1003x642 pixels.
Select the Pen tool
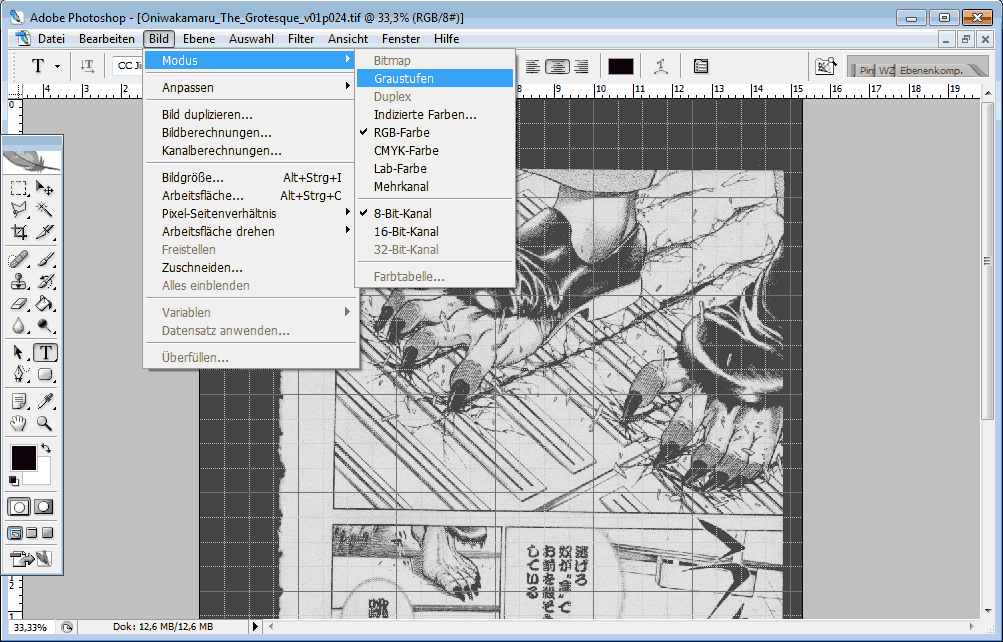pos(19,374)
